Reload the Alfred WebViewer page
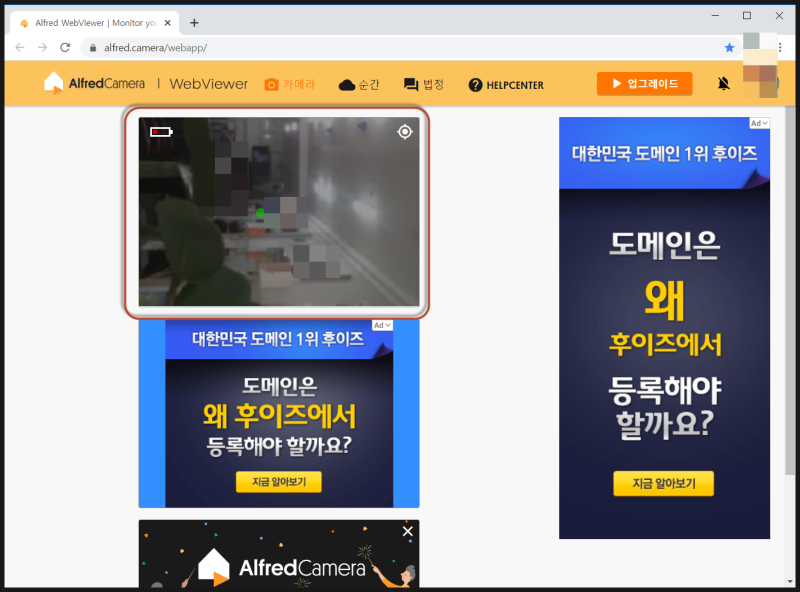Image resolution: width=800 pixels, height=592 pixels. (x=65, y=47)
